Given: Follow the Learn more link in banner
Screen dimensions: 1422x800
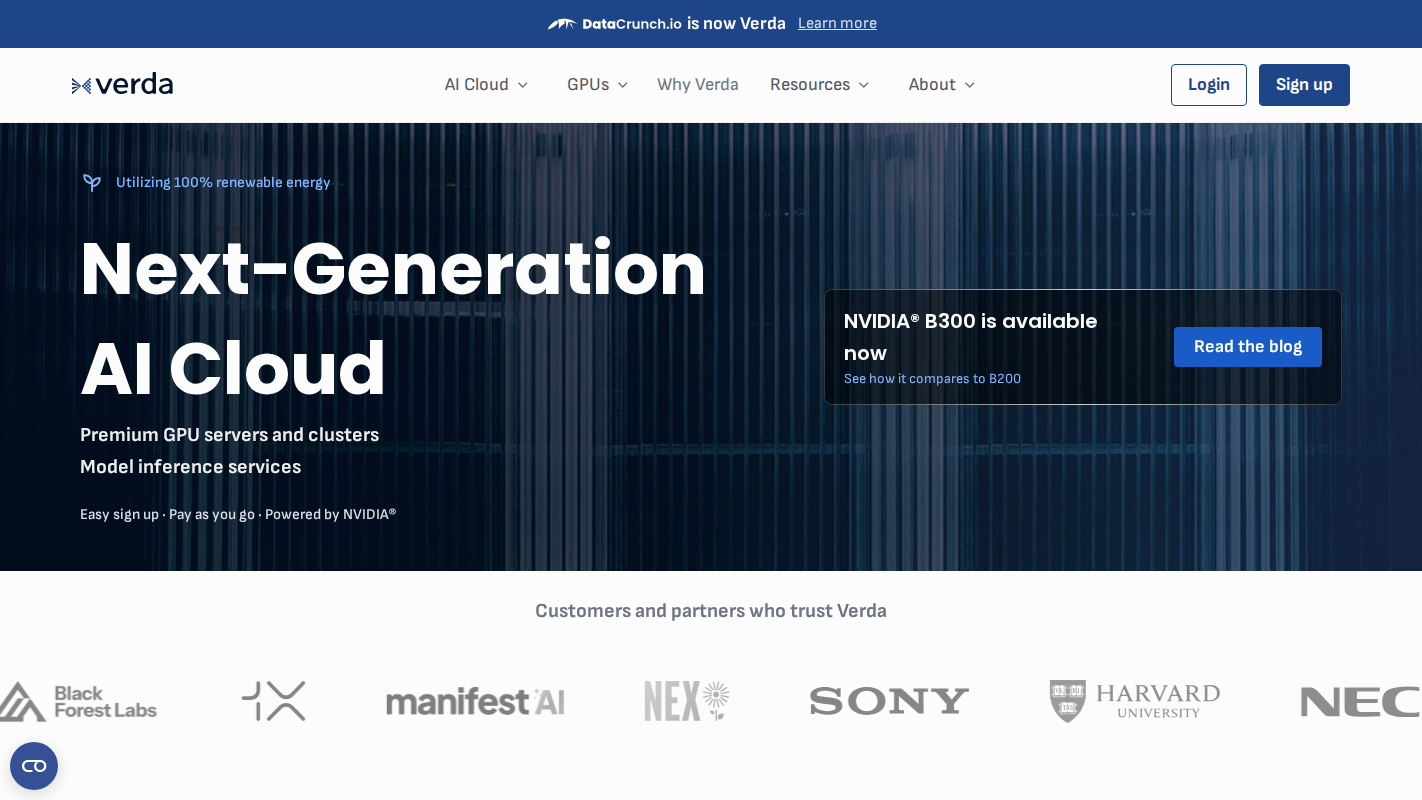Looking at the screenshot, I should point(837,23).
